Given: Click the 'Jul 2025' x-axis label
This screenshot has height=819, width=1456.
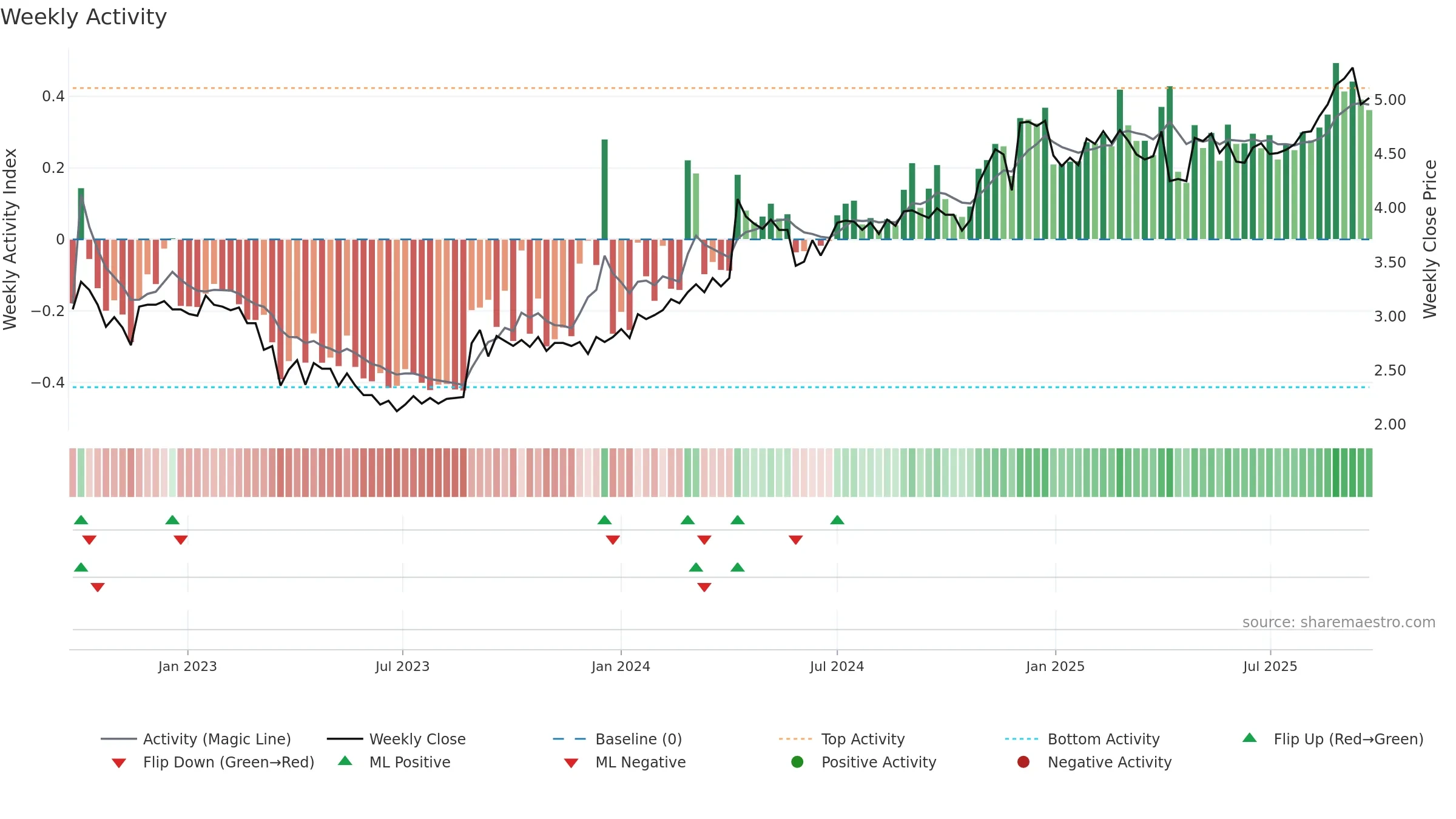Looking at the screenshot, I should 1270,666.
